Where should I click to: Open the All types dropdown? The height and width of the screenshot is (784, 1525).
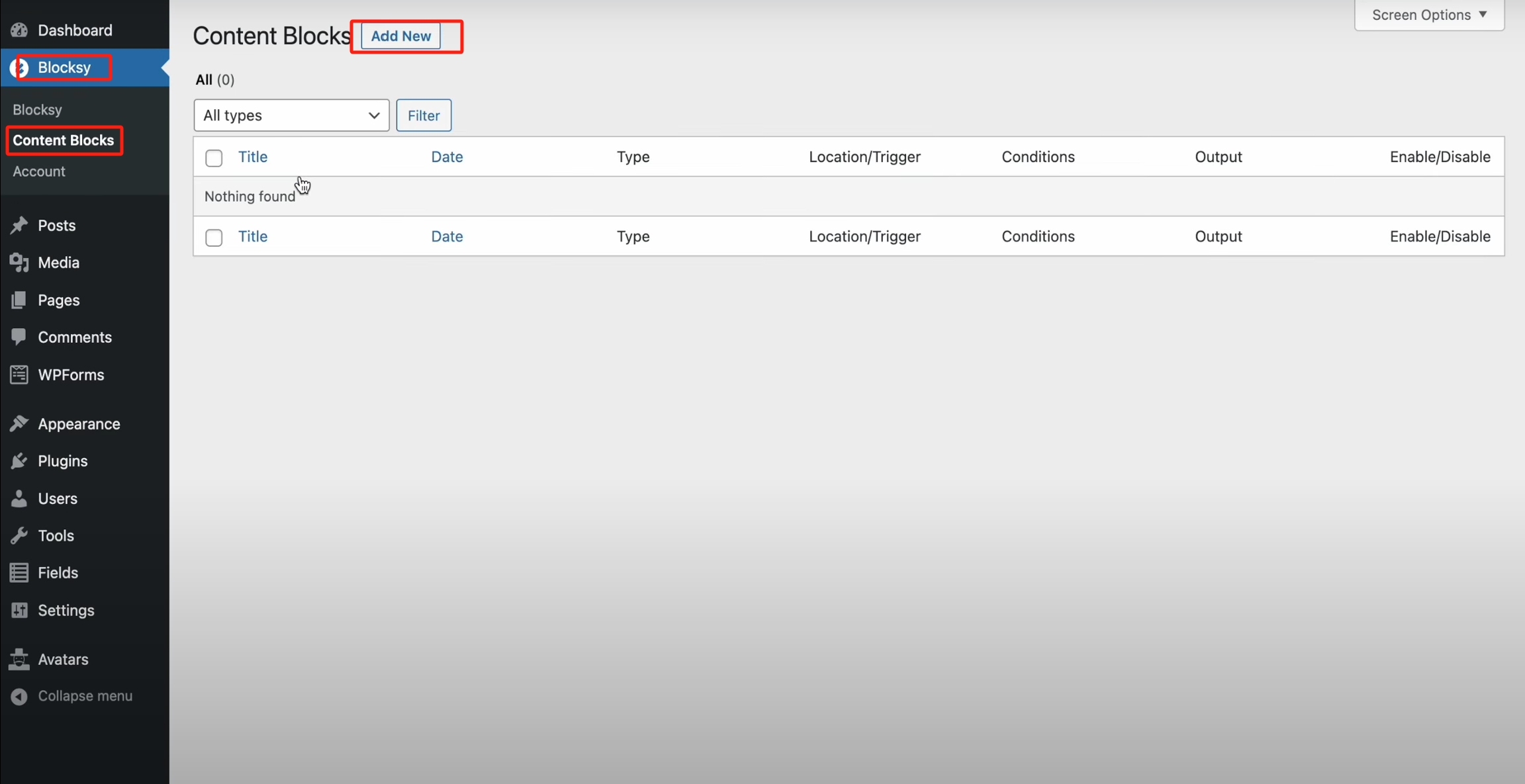coord(291,115)
